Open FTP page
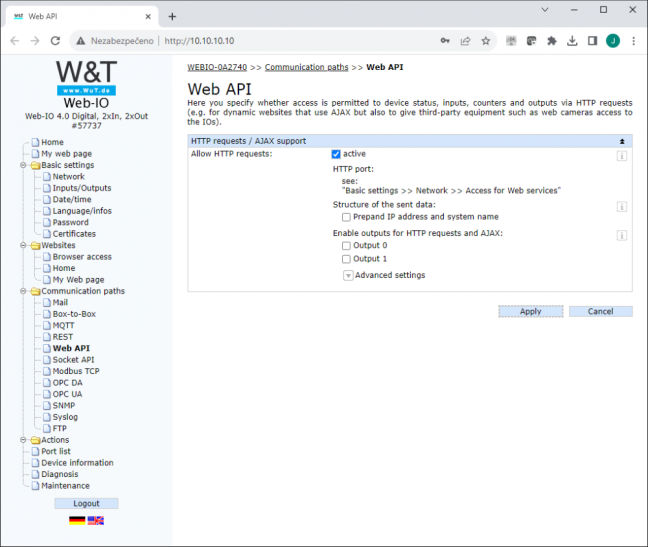 (x=60, y=428)
